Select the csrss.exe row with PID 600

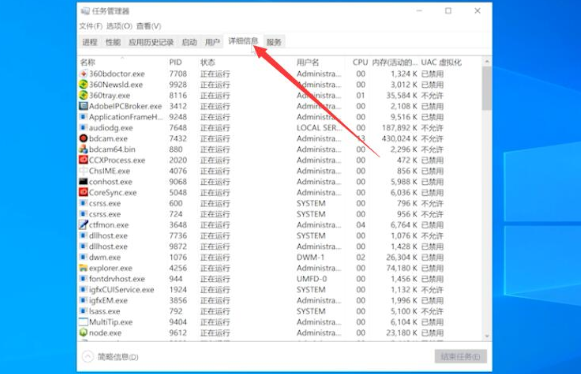[280, 203]
